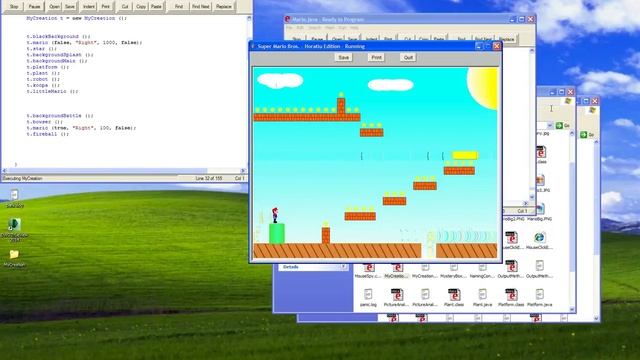The width and height of the screenshot is (640, 360).
Task: Click Replace button in Mario.java editor window
Action: [x=507, y=39]
